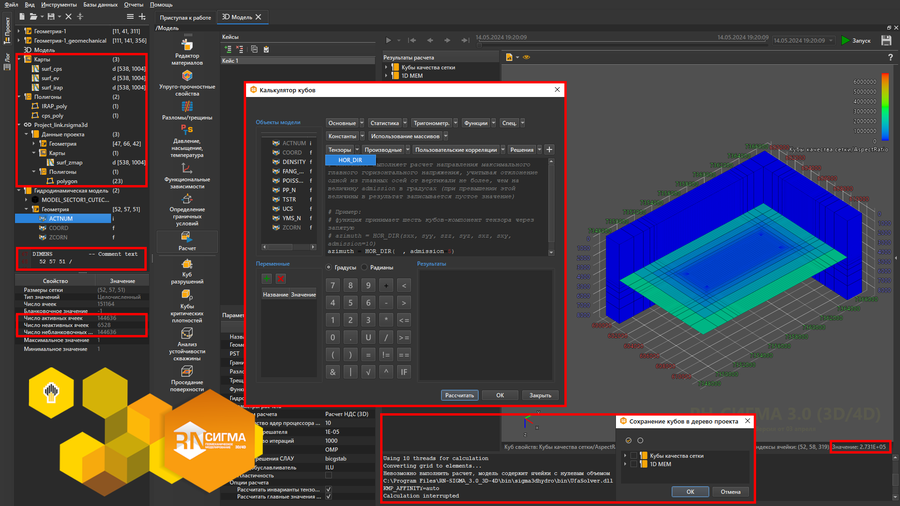Open the Редактор материалов tool
This screenshot has height=506, width=900.
187,50
